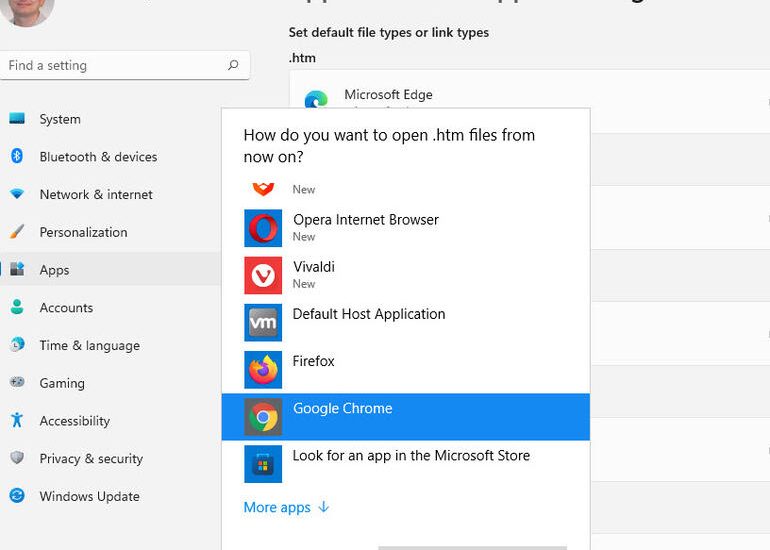Click the user profile avatar

pos(27,11)
